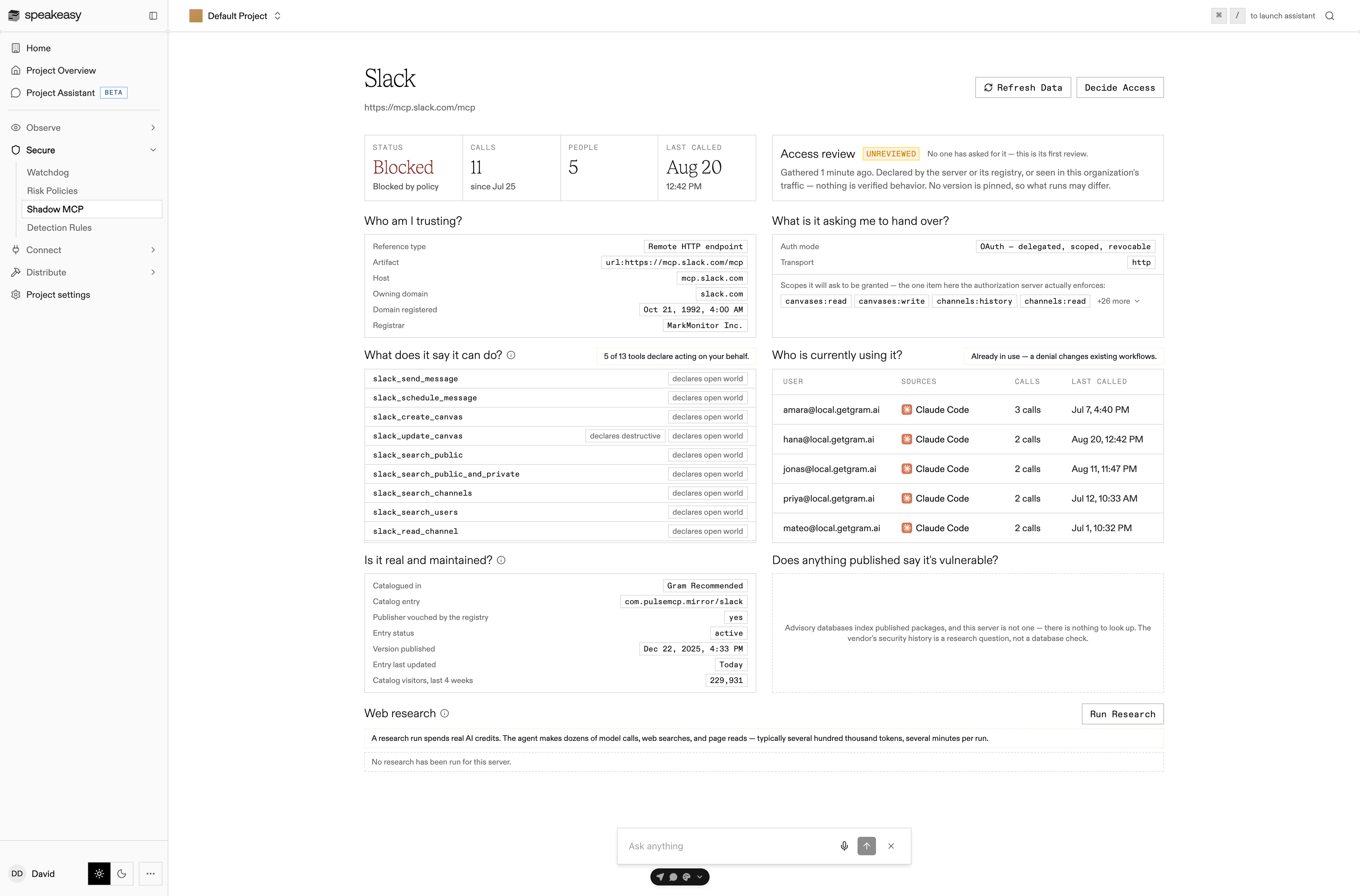This screenshot has width=1360, height=896.
Task: Click the Home sidebar icon
Action: [x=16, y=48]
